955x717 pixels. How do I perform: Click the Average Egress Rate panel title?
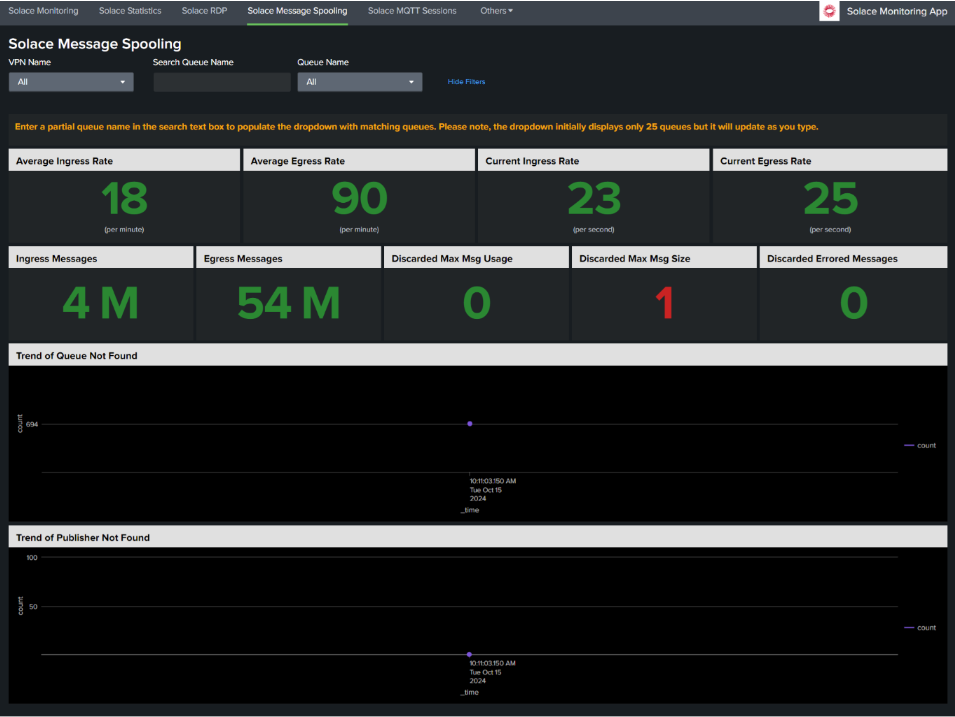[298, 161]
